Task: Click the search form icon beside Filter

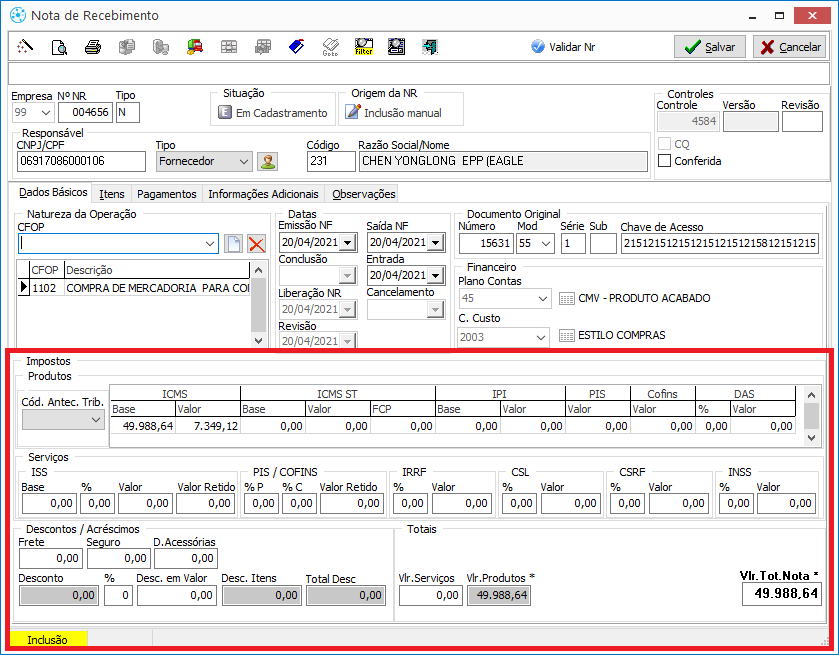Action: [396, 47]
